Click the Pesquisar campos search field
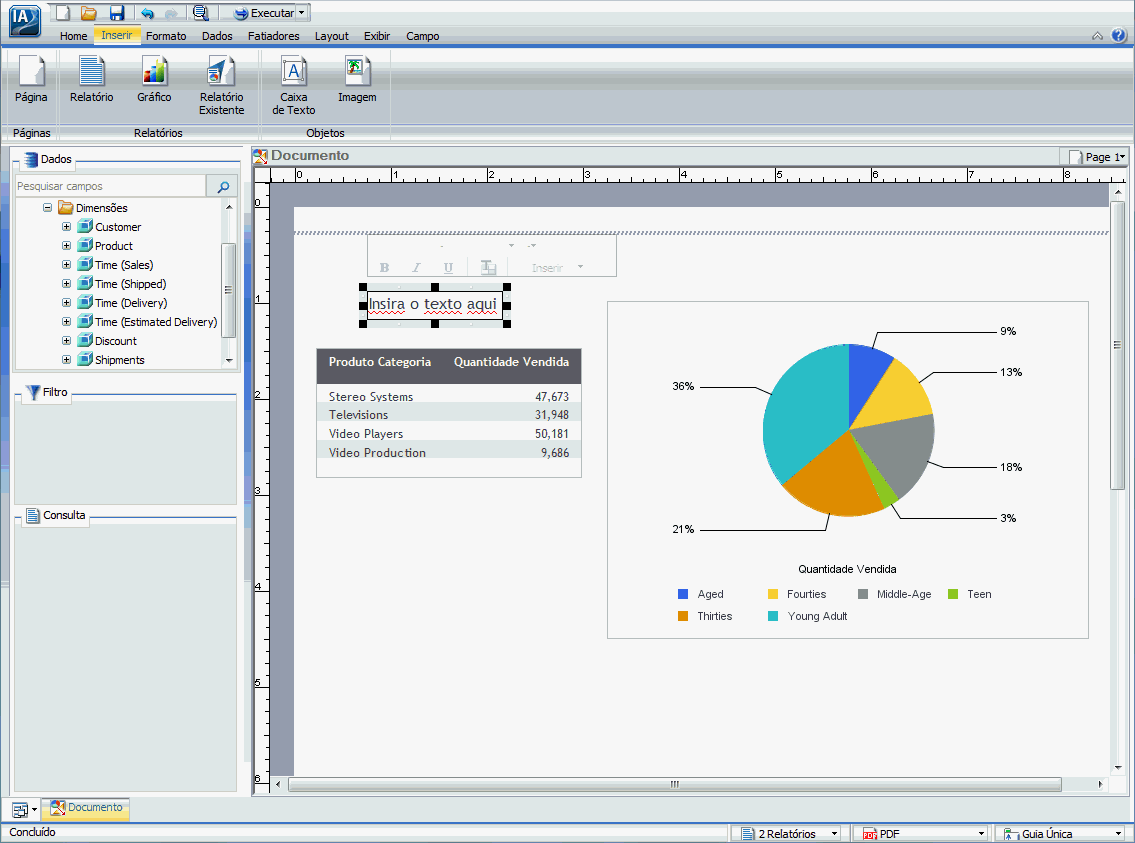1135x843 pixels. pos(110,186)
